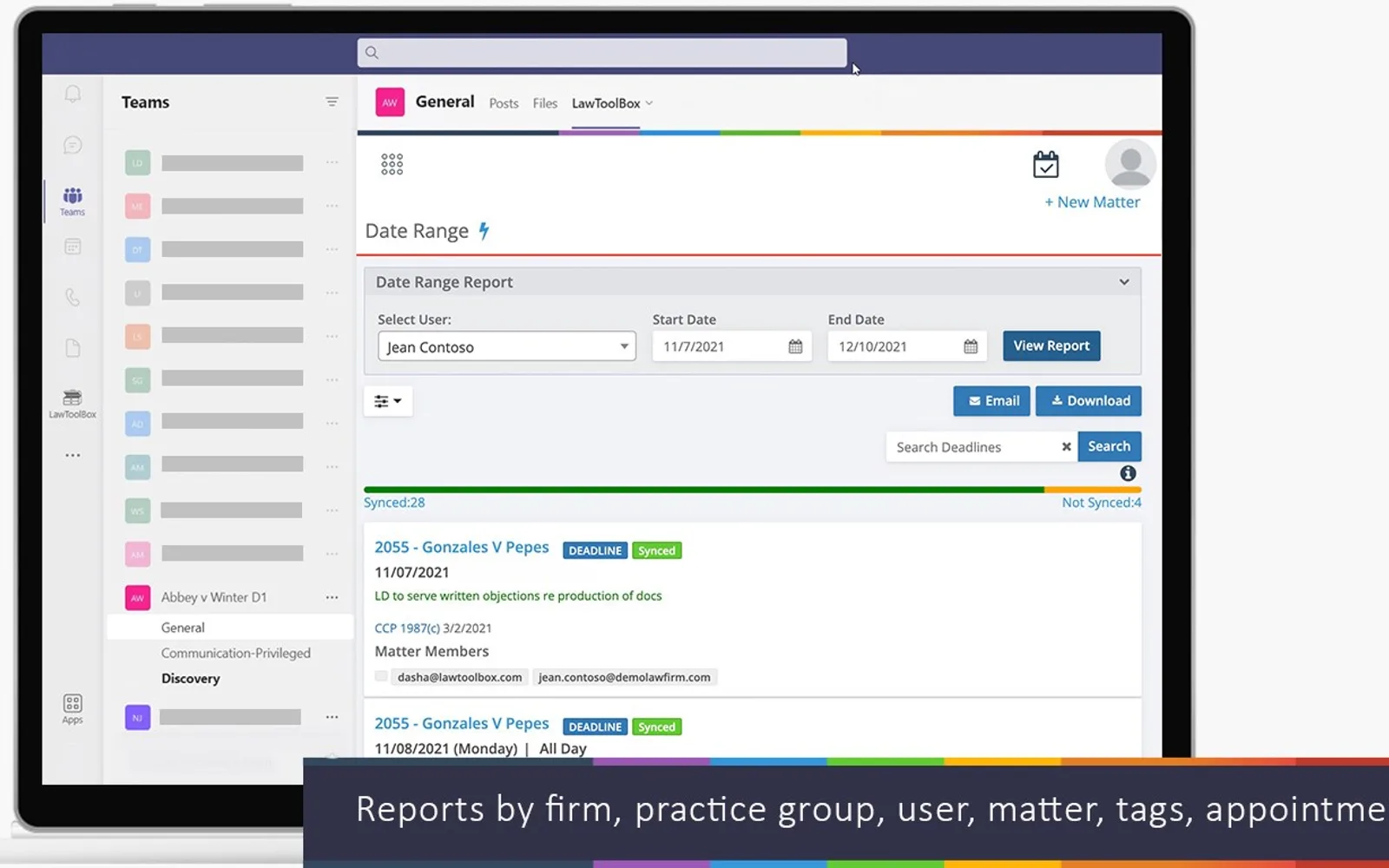Click the green synced progress bar
Image resolution: width=1389 pixels, height=868 pixels.
coord(704,490)
